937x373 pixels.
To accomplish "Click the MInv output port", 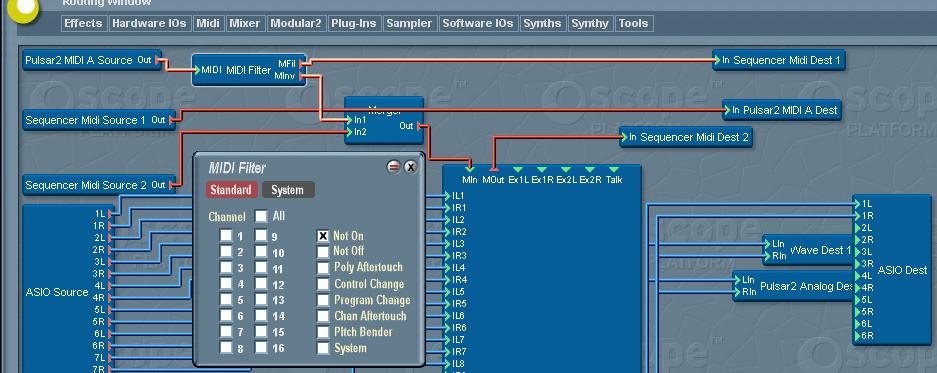I will tap(301, 76).
